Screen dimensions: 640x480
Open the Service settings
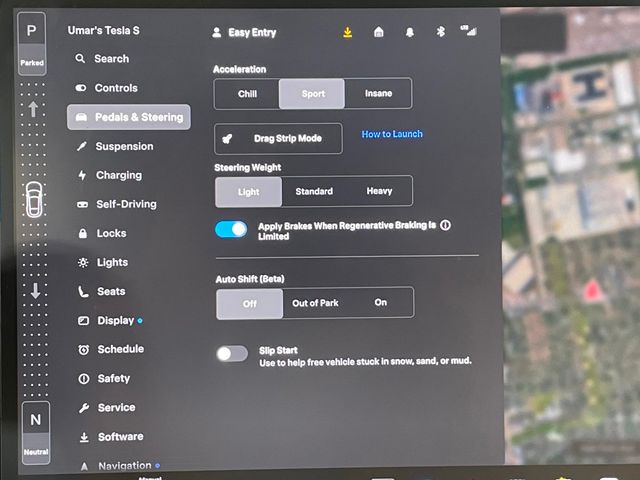107,408
